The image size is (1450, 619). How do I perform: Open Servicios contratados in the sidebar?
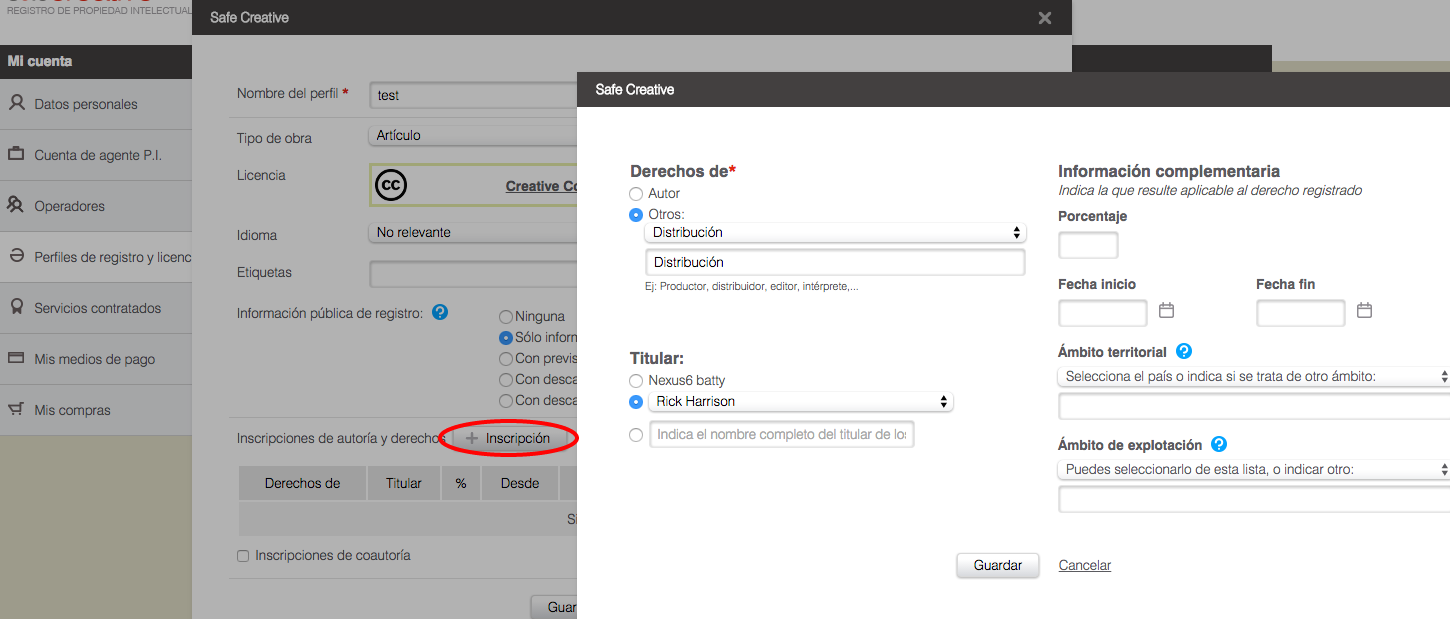coord(97,308)
